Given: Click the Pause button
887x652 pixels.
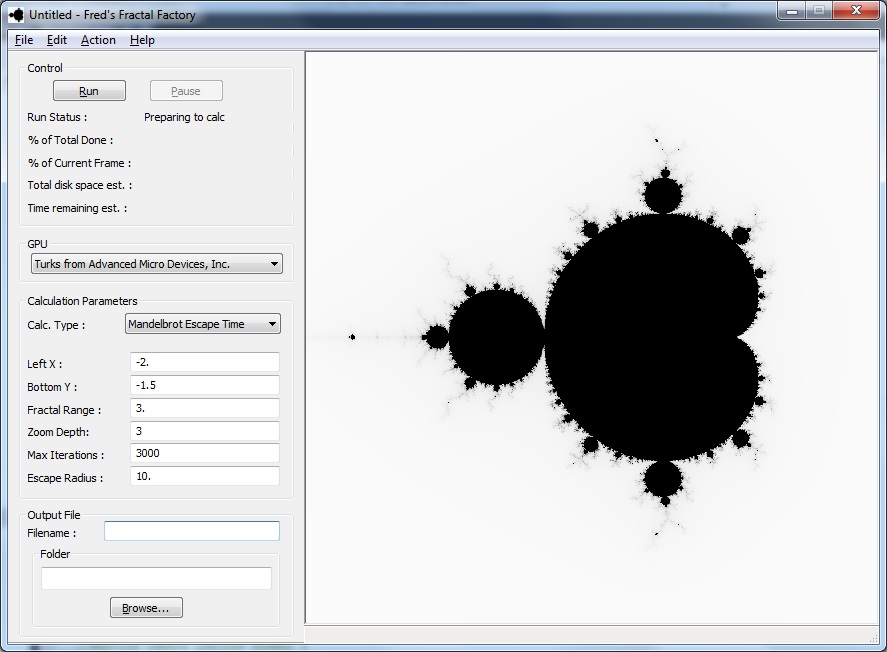Looking at the screenshot, I should click(x=186, y=91).
